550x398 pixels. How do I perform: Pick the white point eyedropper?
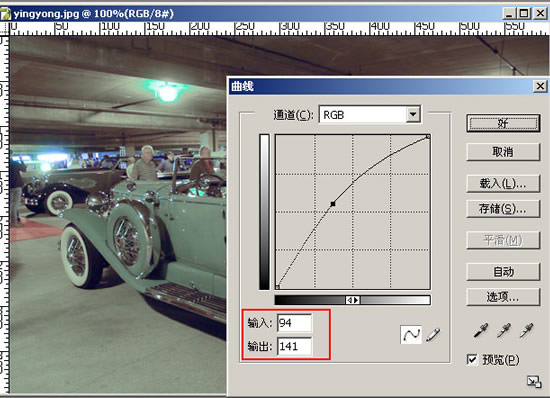point(526,330)
